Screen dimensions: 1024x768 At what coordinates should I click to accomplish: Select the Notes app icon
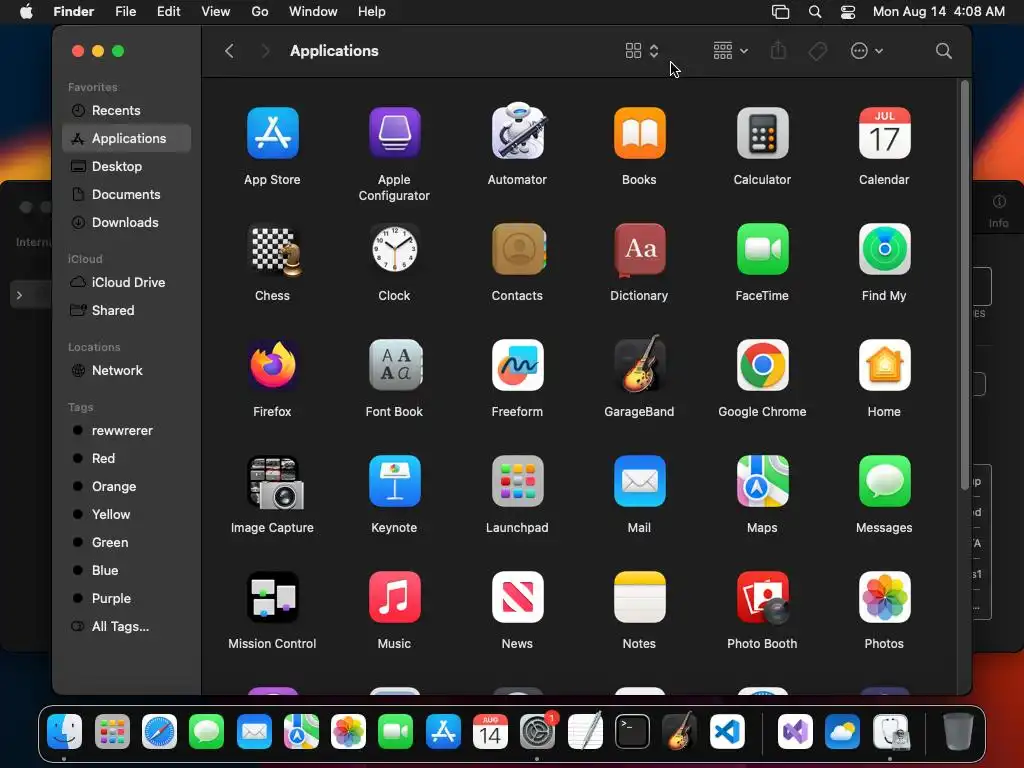point(639,597)
